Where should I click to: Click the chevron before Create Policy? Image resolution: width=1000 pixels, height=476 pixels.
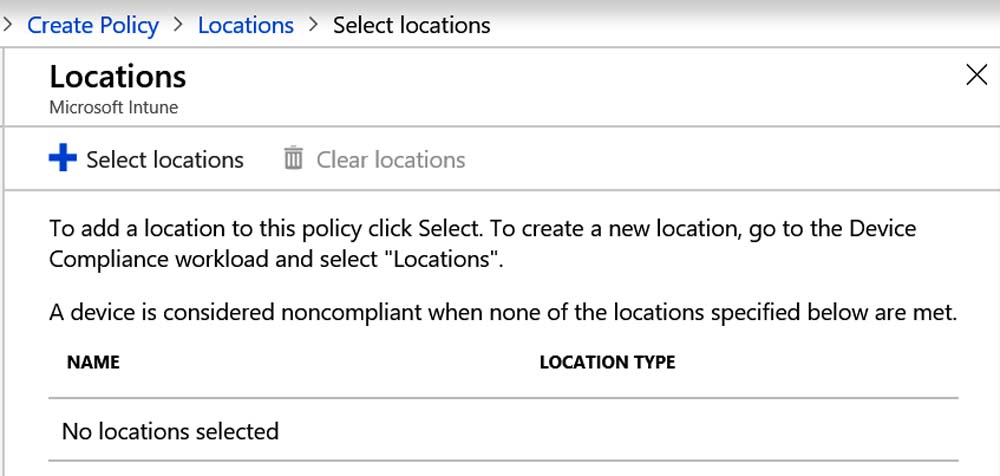point(7,26)
